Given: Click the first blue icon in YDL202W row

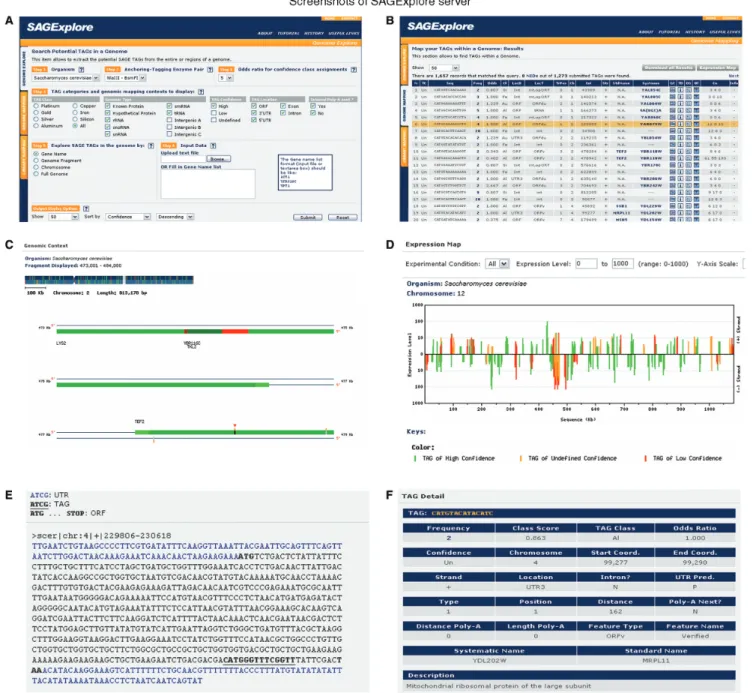Looking at the screenshot, I should (673, 213).
